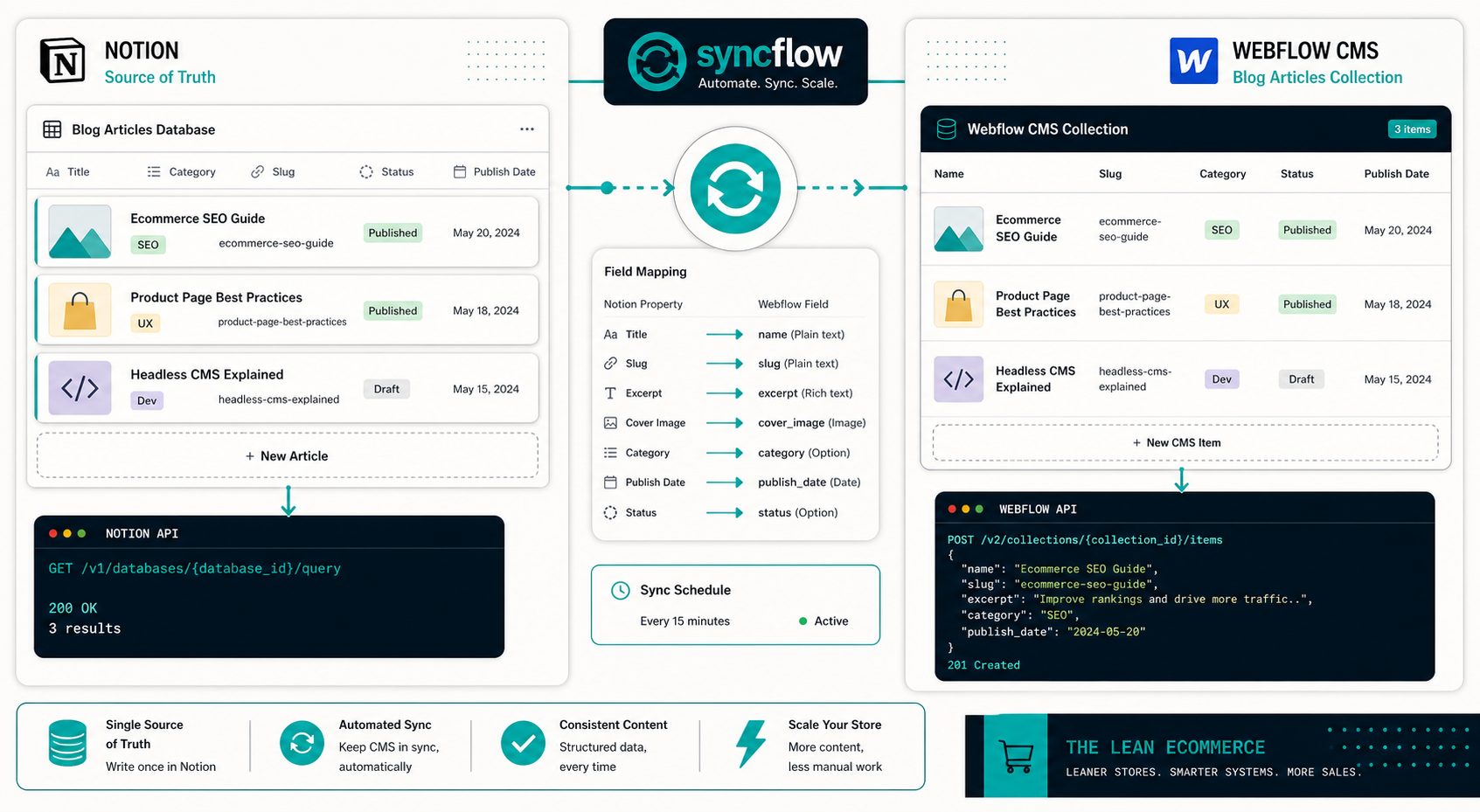Click the Draft status tag on Notion Headless CMS

(386, 389)
